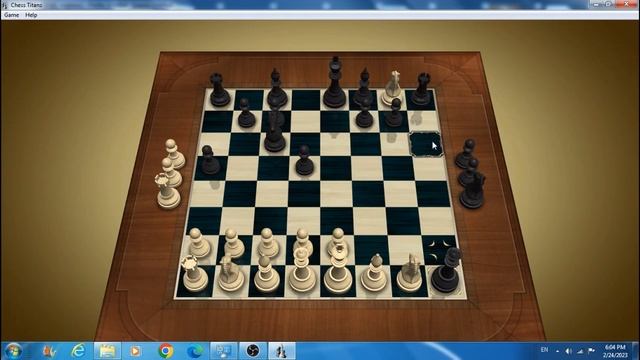
Task: Open the clock showing 6:04 PM
Action: tap(615, 351)
